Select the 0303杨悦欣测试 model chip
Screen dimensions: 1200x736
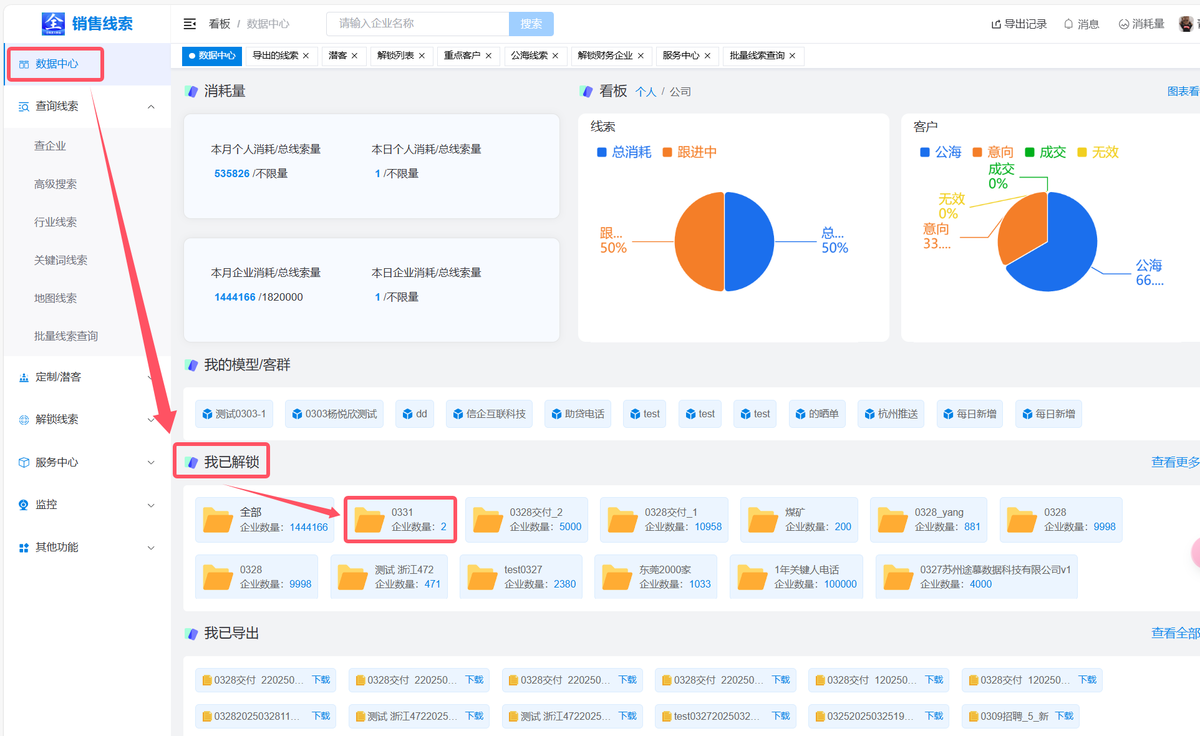335,414
